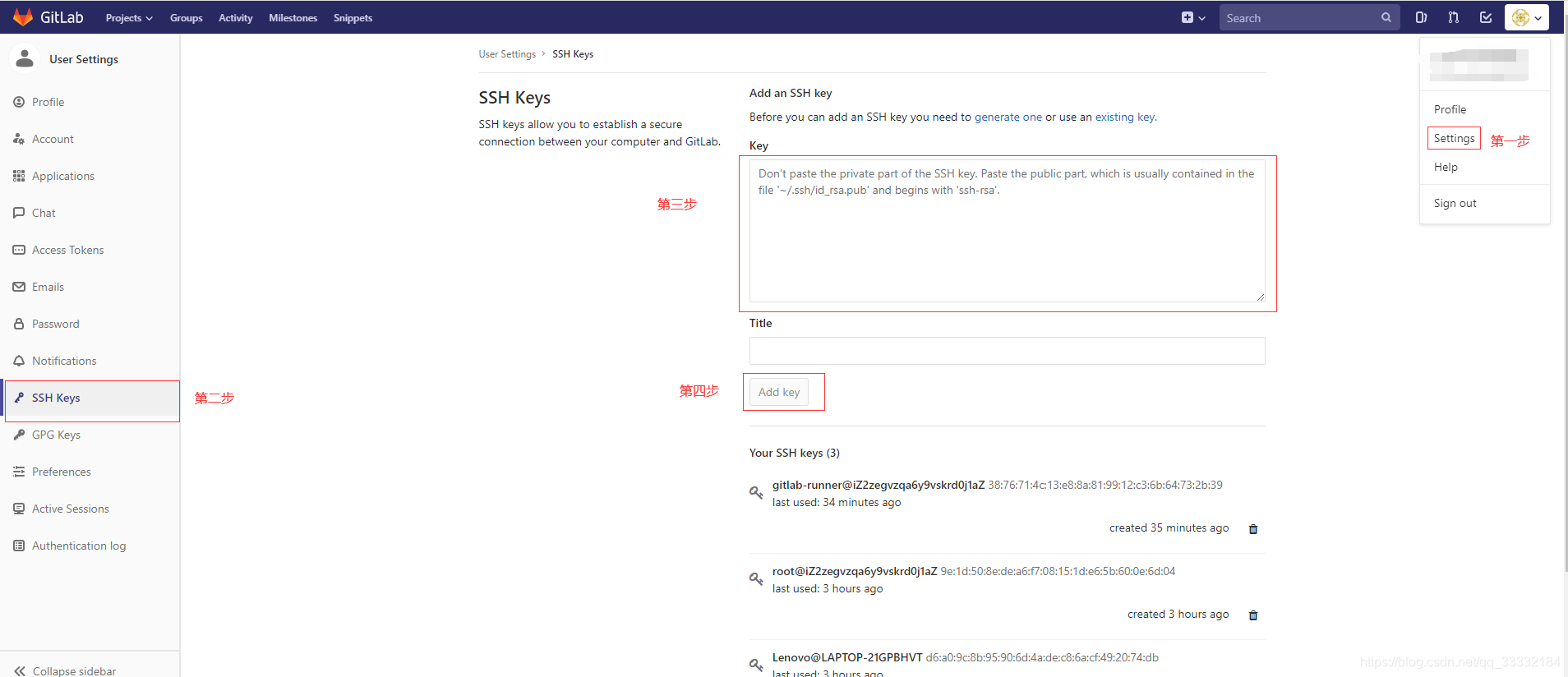
Task: Click the Profile sidebar icon
Action: (19, 102)
